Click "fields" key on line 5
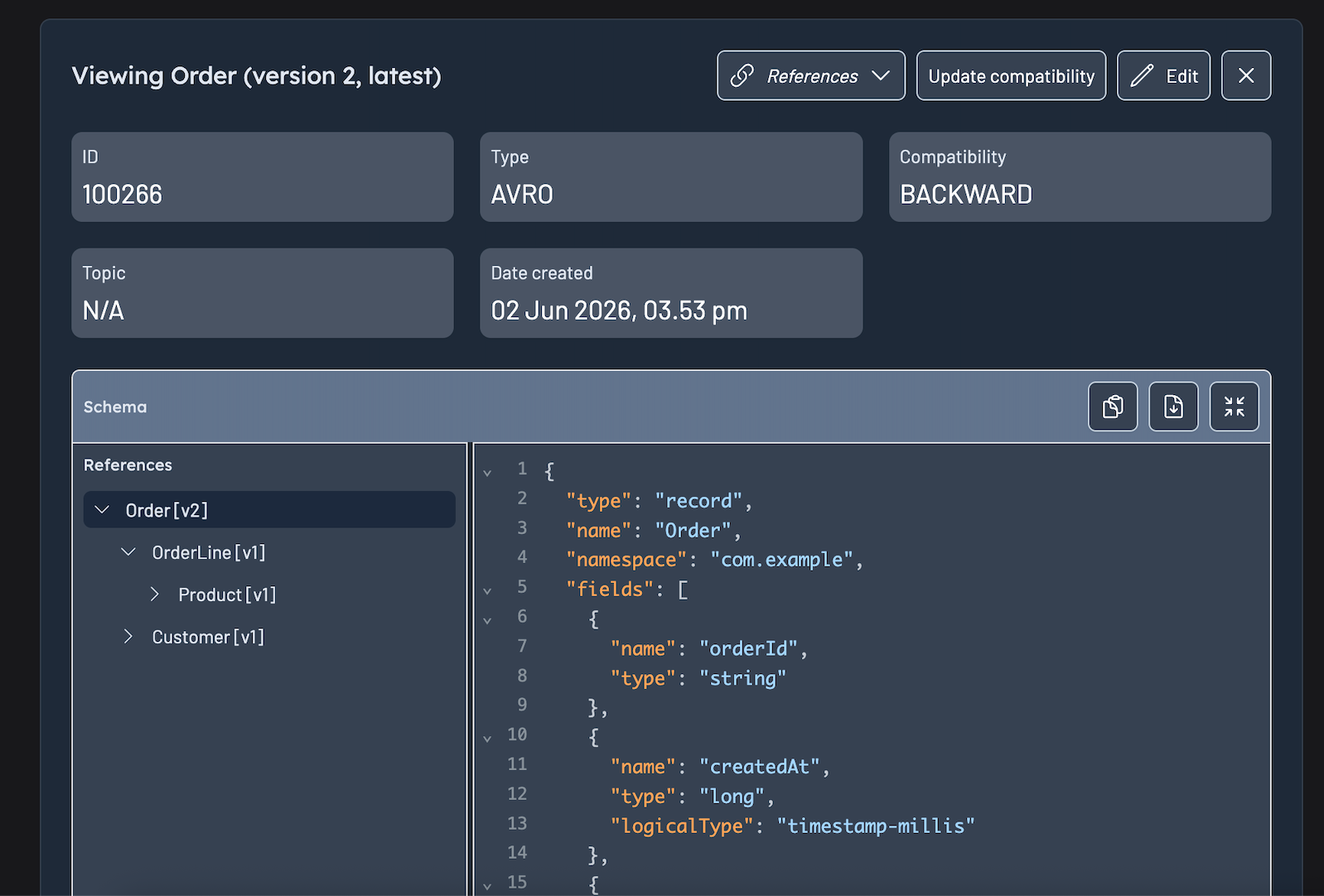Viewport: 1324px width, 896px height. (x=610, y=589)
